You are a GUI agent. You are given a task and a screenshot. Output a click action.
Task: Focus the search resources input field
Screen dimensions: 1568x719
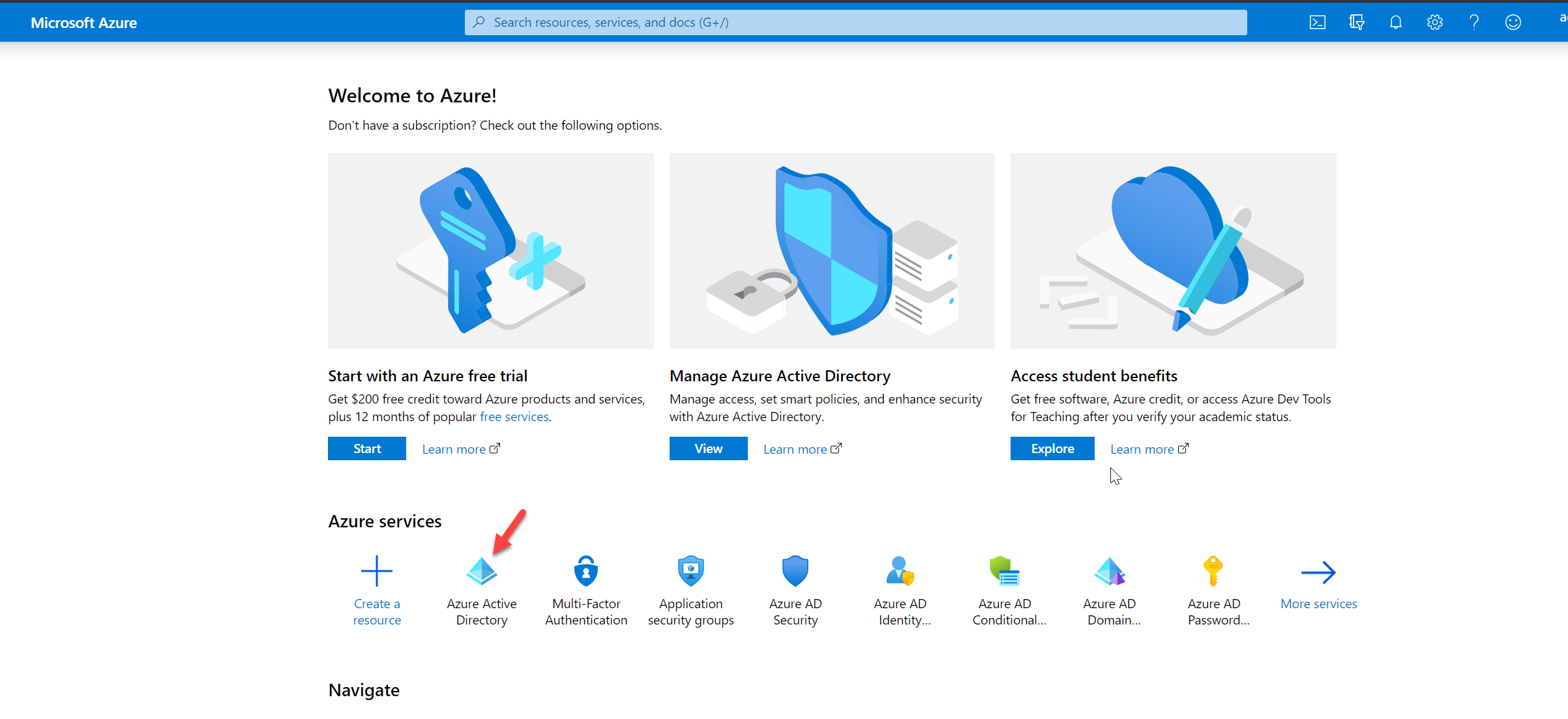pyautogui.click(x=855, y=22)
